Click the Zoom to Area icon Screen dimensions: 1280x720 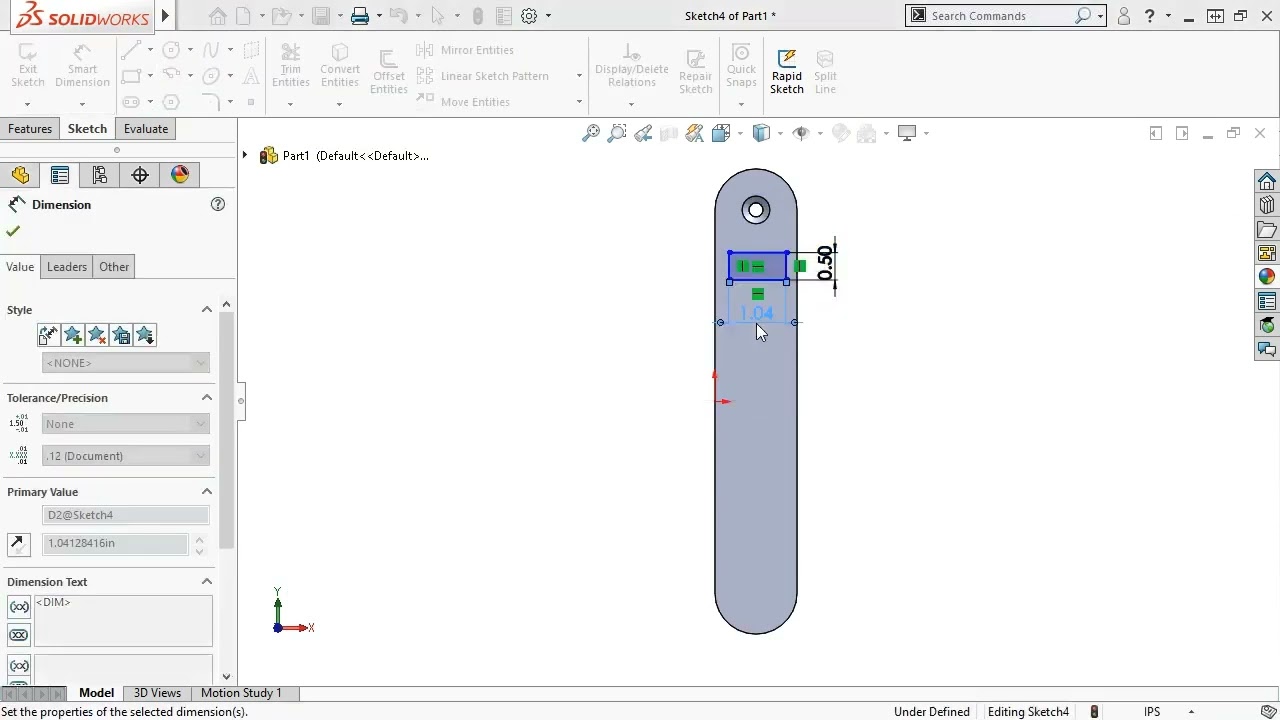click(x=617, y=133)
